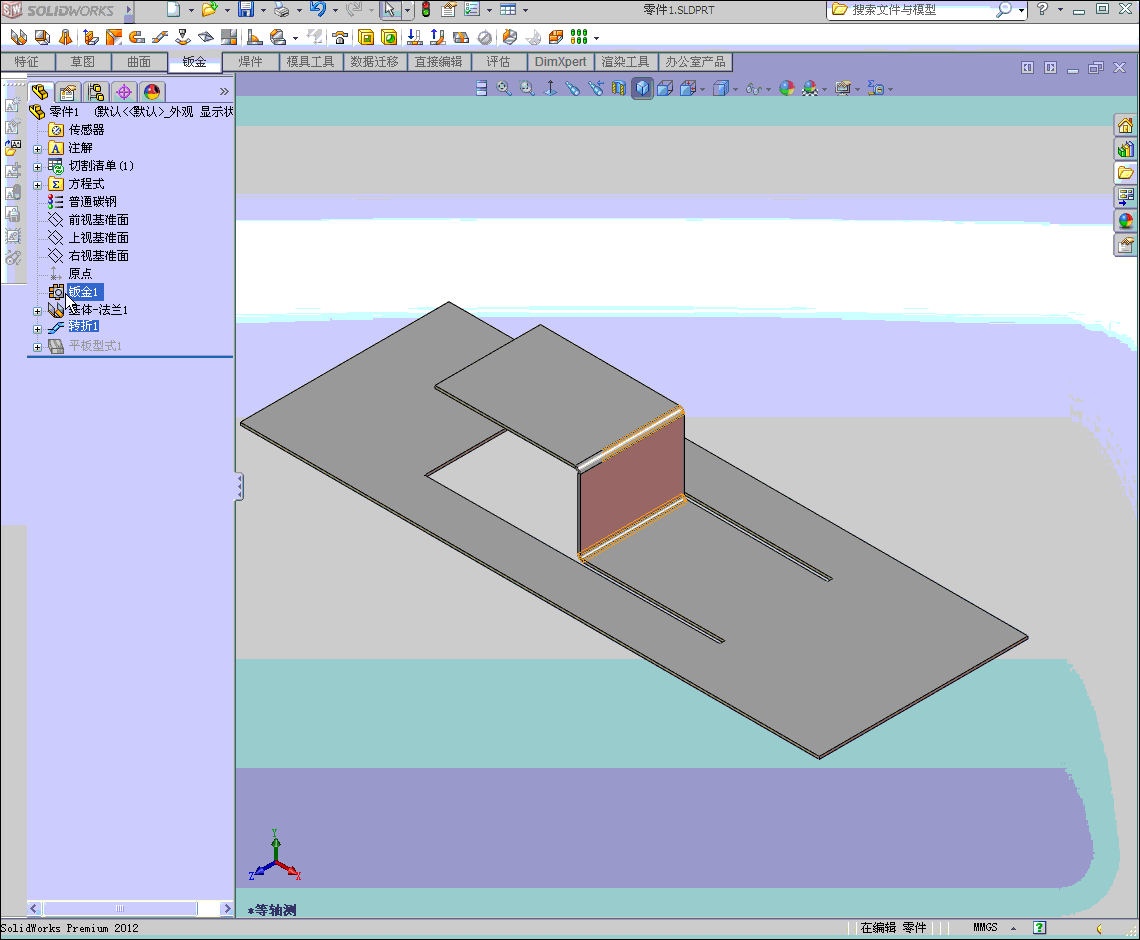Open the search box dropdown arrow
Viewport: 1140px width, 940px height.
(1021, 10)
